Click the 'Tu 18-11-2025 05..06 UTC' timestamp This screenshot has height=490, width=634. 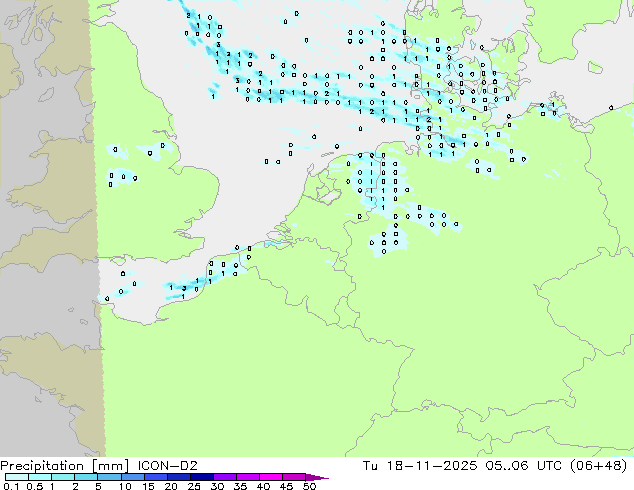click(x=462, y=466)
